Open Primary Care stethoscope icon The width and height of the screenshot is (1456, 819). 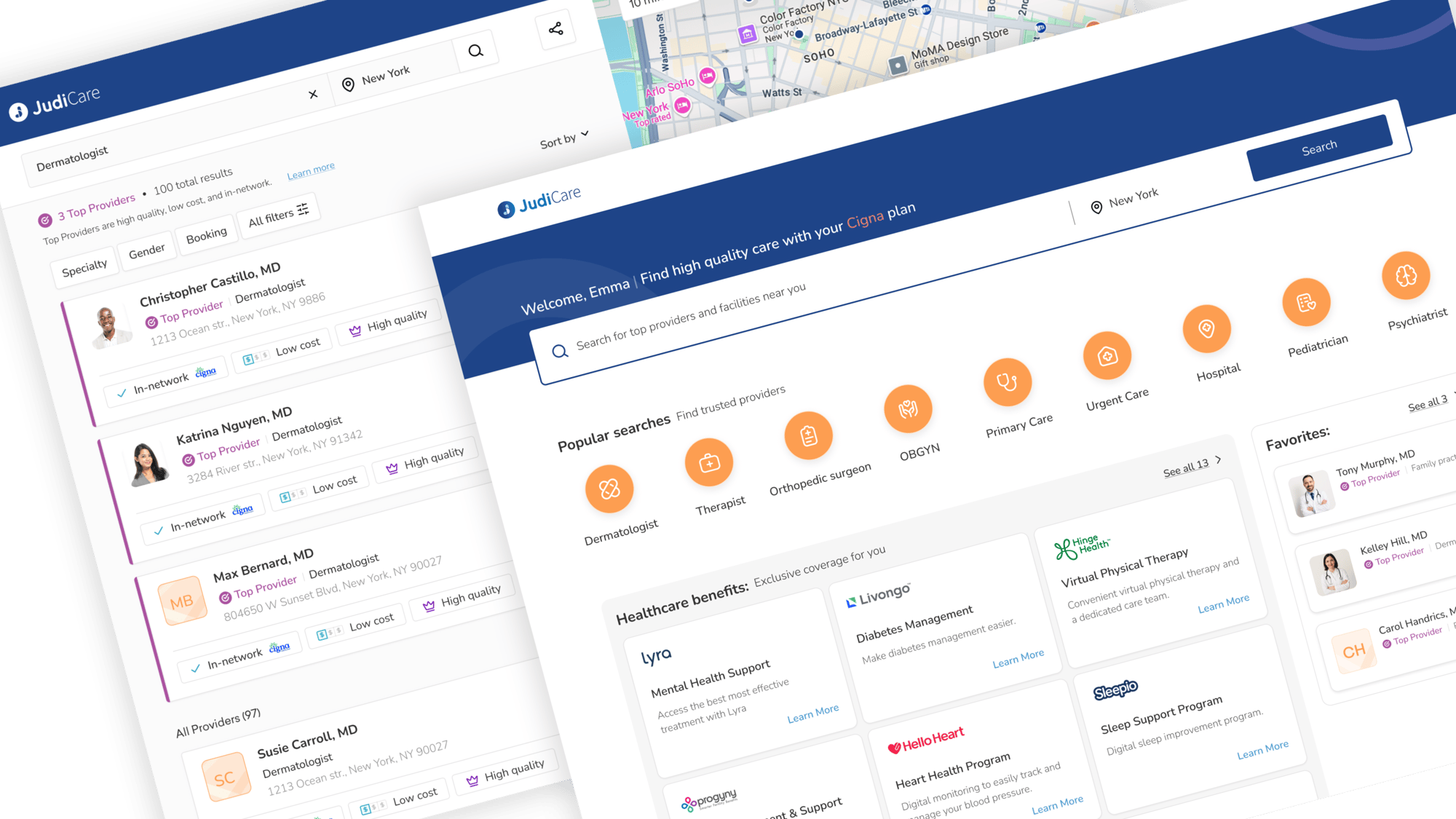(x=1008, y=381)
